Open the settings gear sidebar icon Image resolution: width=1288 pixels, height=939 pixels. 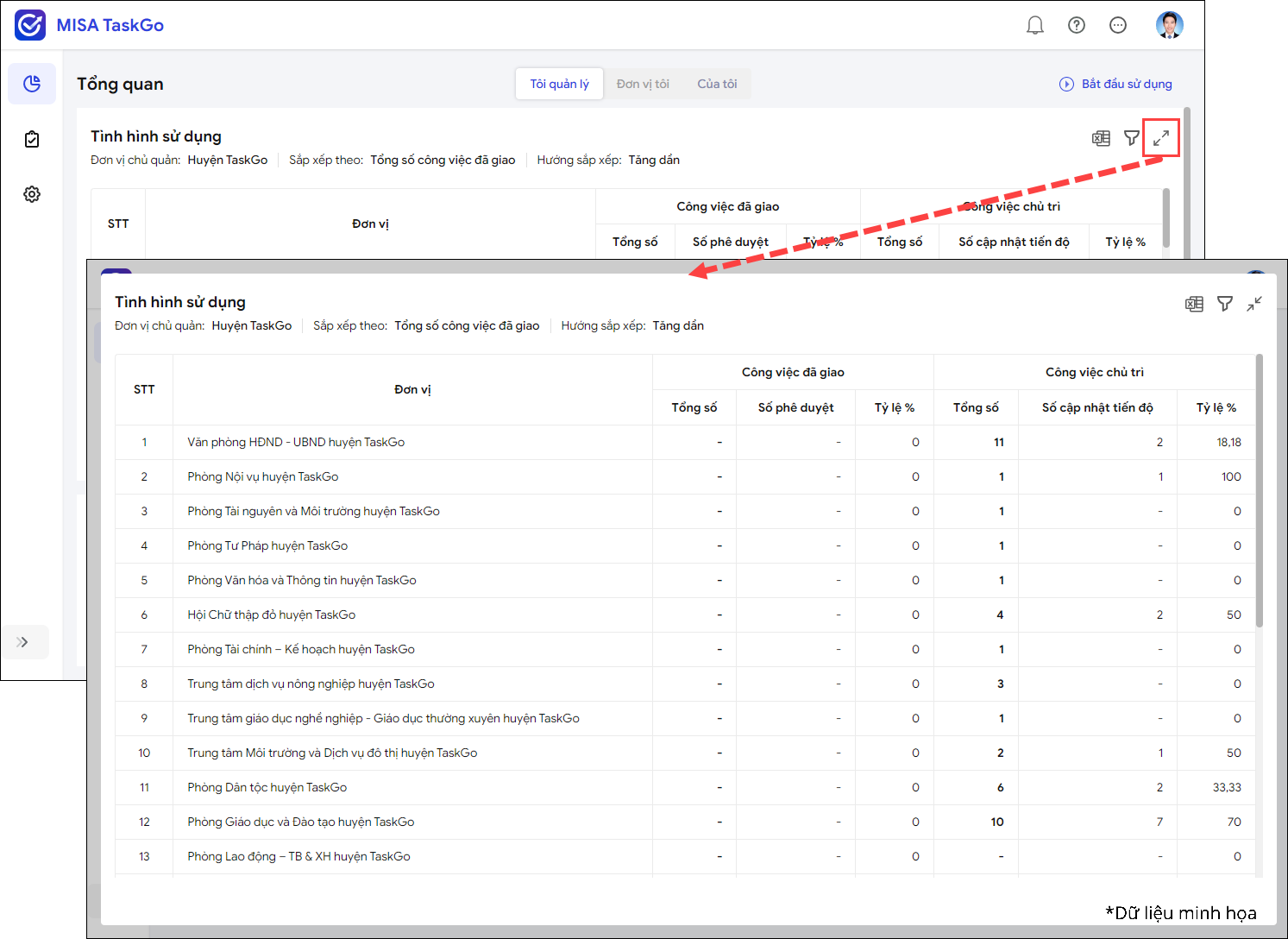pyautogui.click(x=32, y=194)
